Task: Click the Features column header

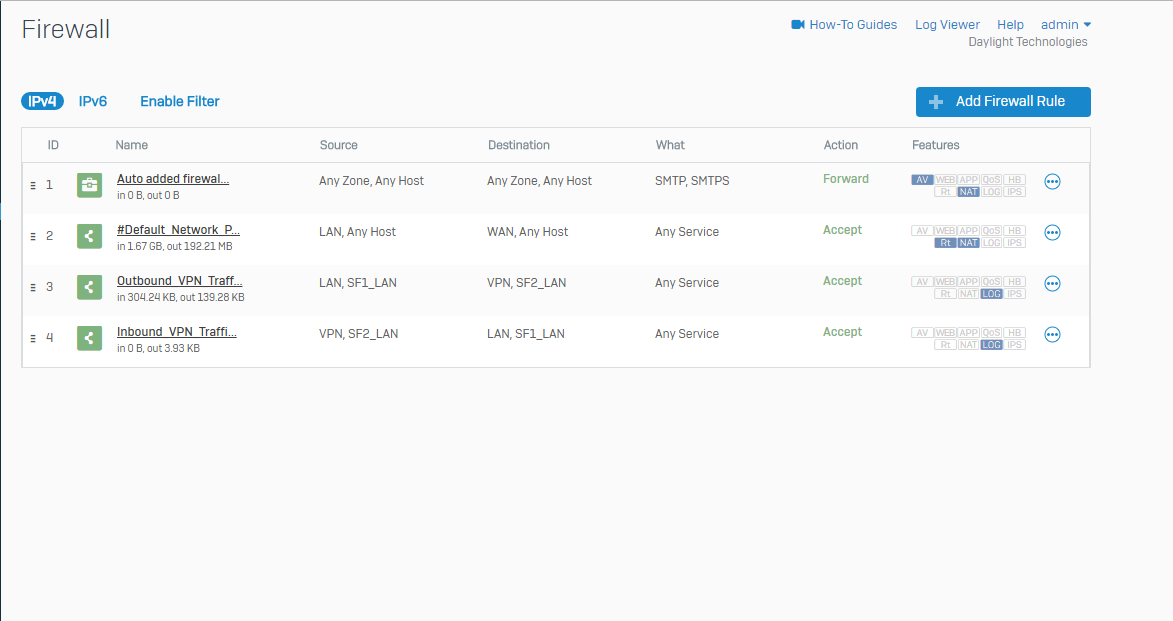Action: (x=935, y=145)
